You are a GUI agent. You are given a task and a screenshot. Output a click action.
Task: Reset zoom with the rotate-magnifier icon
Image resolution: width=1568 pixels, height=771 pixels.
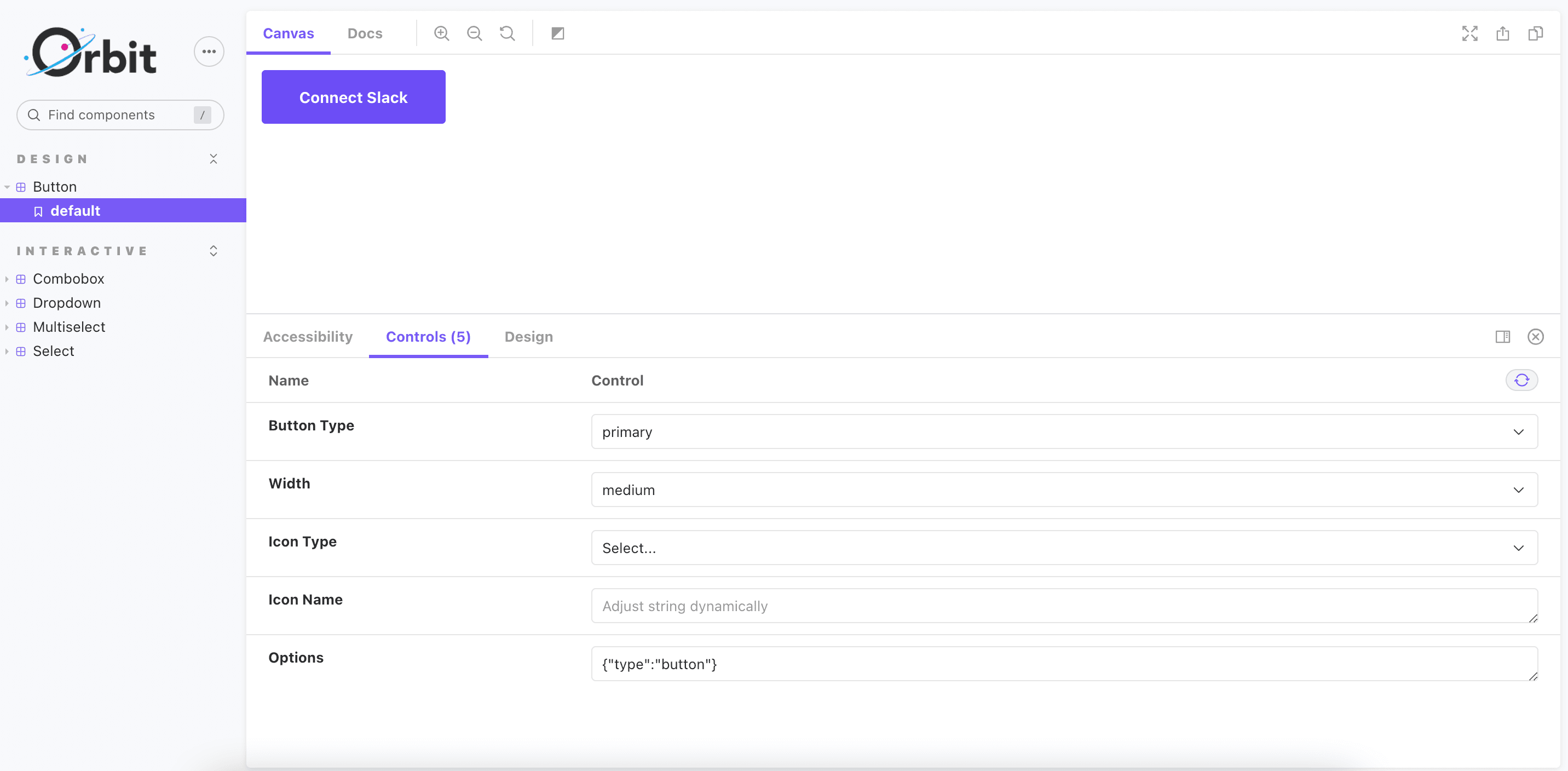507,33
